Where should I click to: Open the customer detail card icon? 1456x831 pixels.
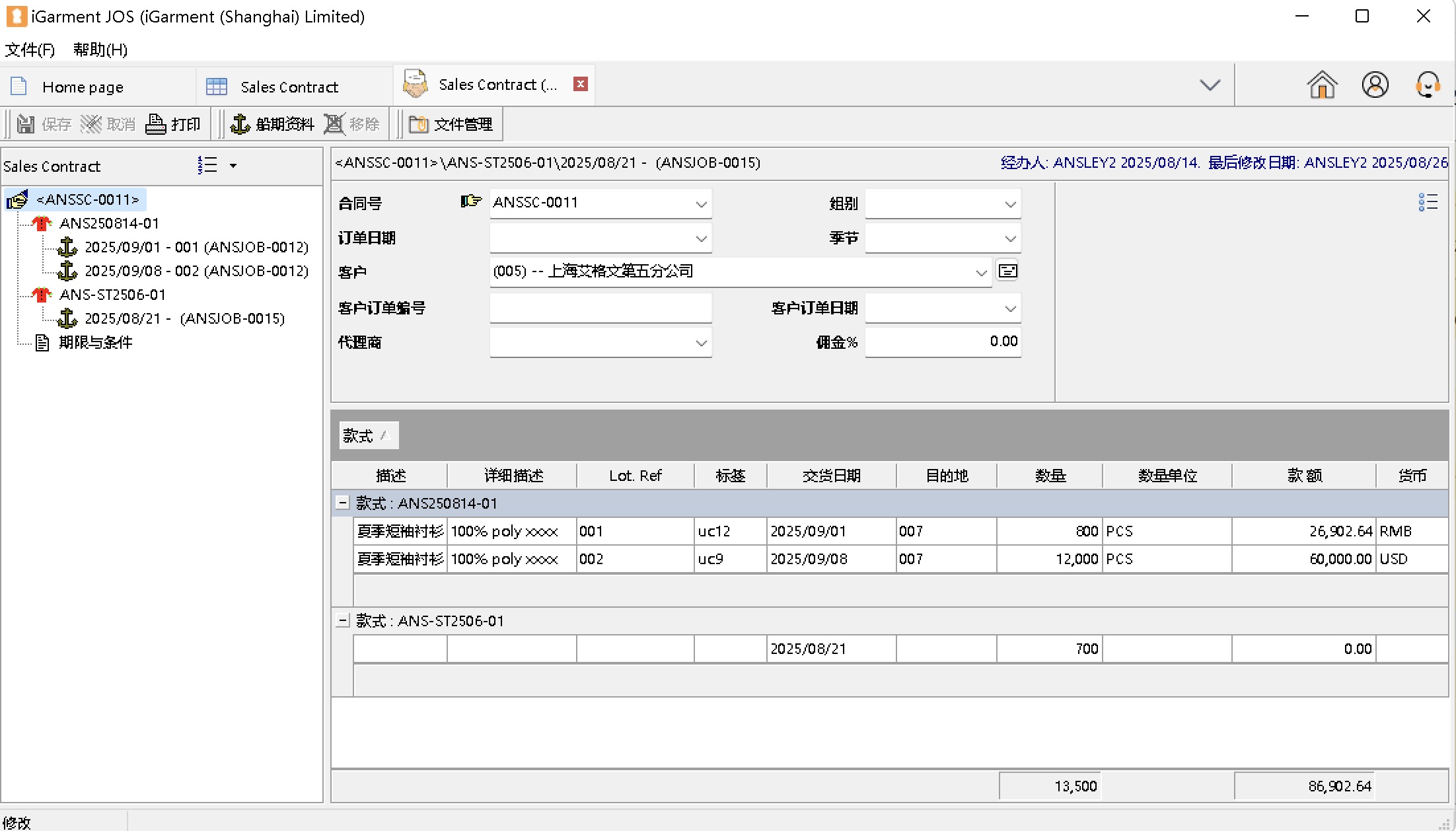point(1007,271)
